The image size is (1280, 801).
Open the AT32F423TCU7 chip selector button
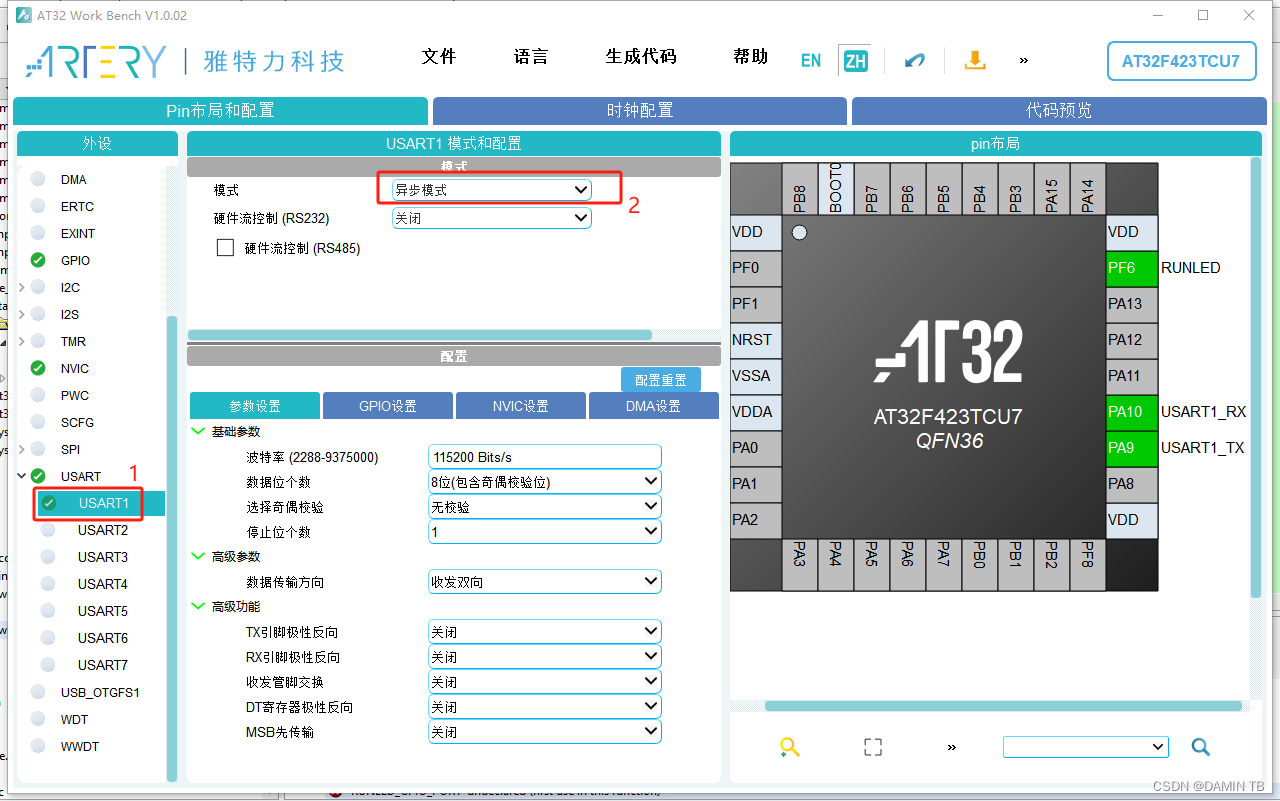(1181, 61)
